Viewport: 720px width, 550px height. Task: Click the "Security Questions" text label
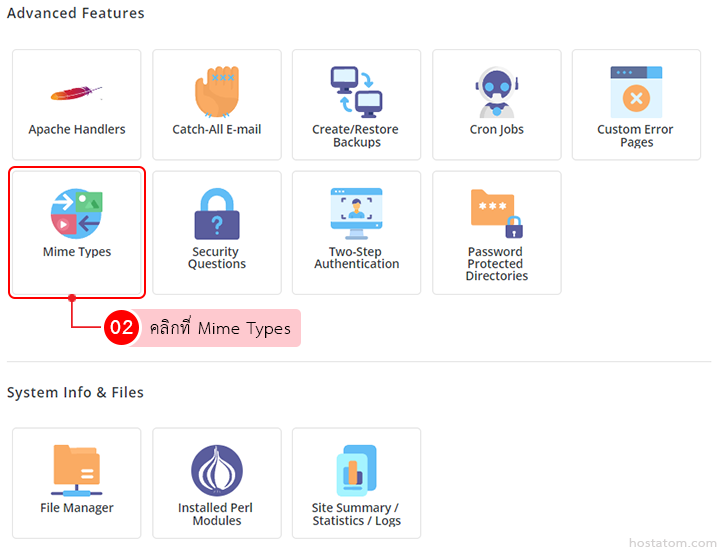217,258
